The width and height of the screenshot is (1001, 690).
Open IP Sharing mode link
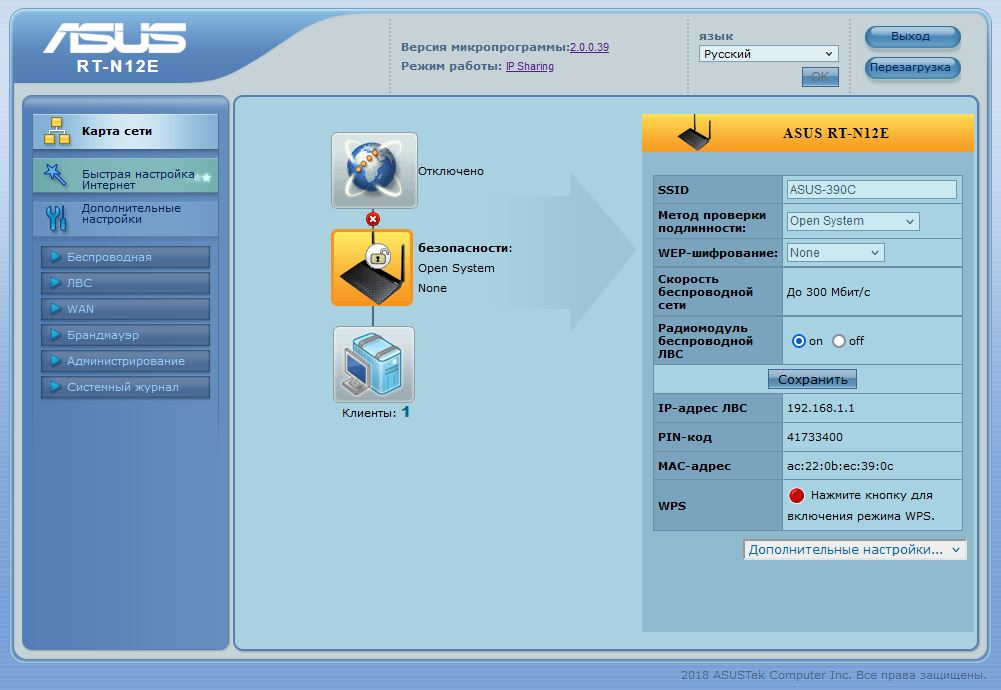coord(530,66)
